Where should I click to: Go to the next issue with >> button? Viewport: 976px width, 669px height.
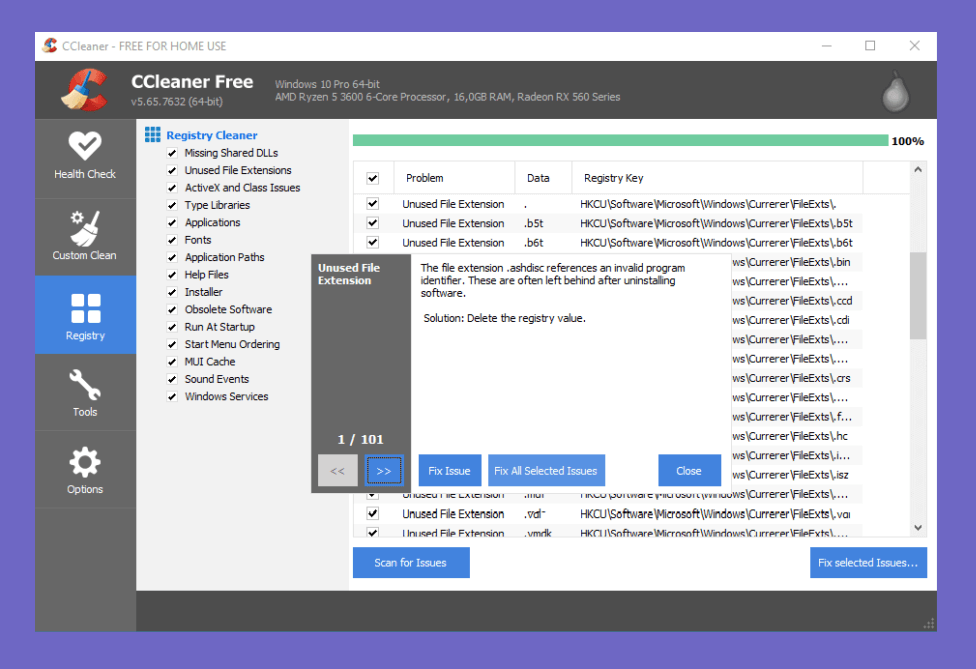click(x=384, y=470)
